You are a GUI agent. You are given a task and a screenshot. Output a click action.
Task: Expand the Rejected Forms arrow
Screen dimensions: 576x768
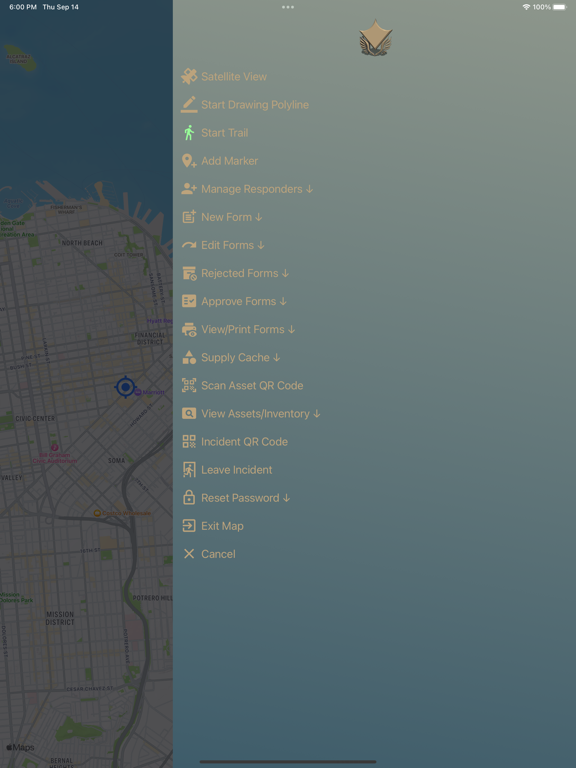pyautogui.click(x=285, y=273)
